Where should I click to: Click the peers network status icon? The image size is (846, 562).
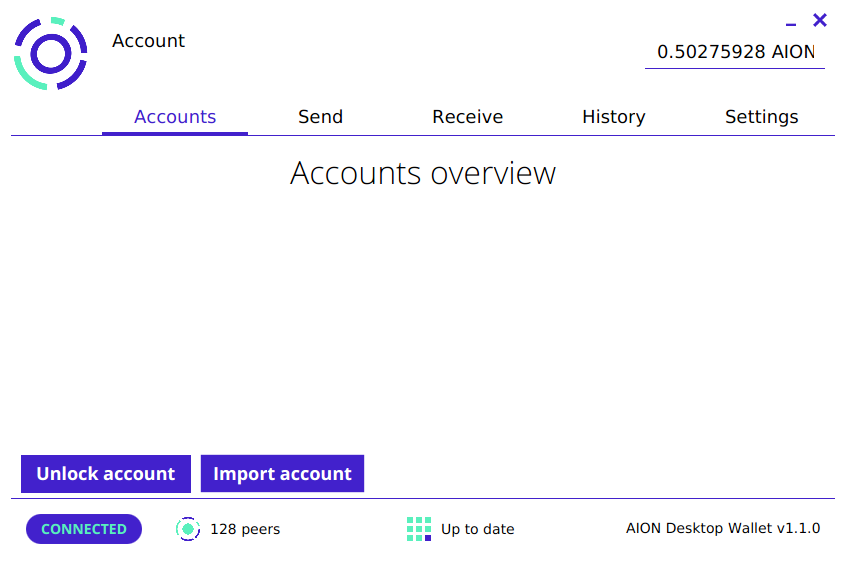(x=188, y=529)
